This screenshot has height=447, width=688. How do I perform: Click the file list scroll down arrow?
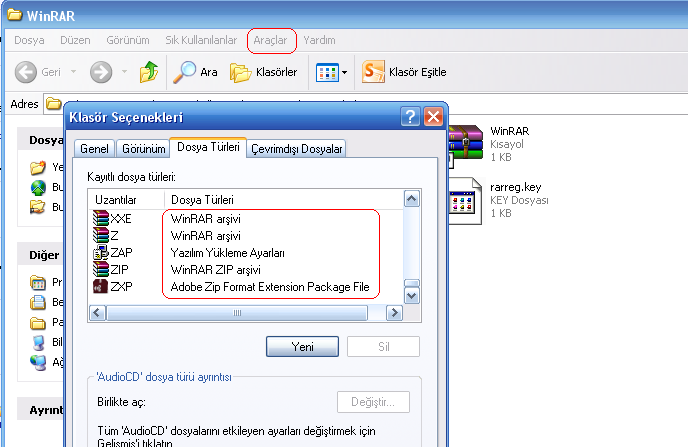pos(412,296)
